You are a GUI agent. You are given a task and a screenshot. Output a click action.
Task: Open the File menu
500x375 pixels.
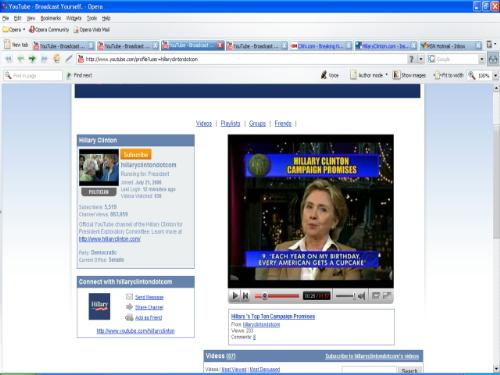[5, 18]
